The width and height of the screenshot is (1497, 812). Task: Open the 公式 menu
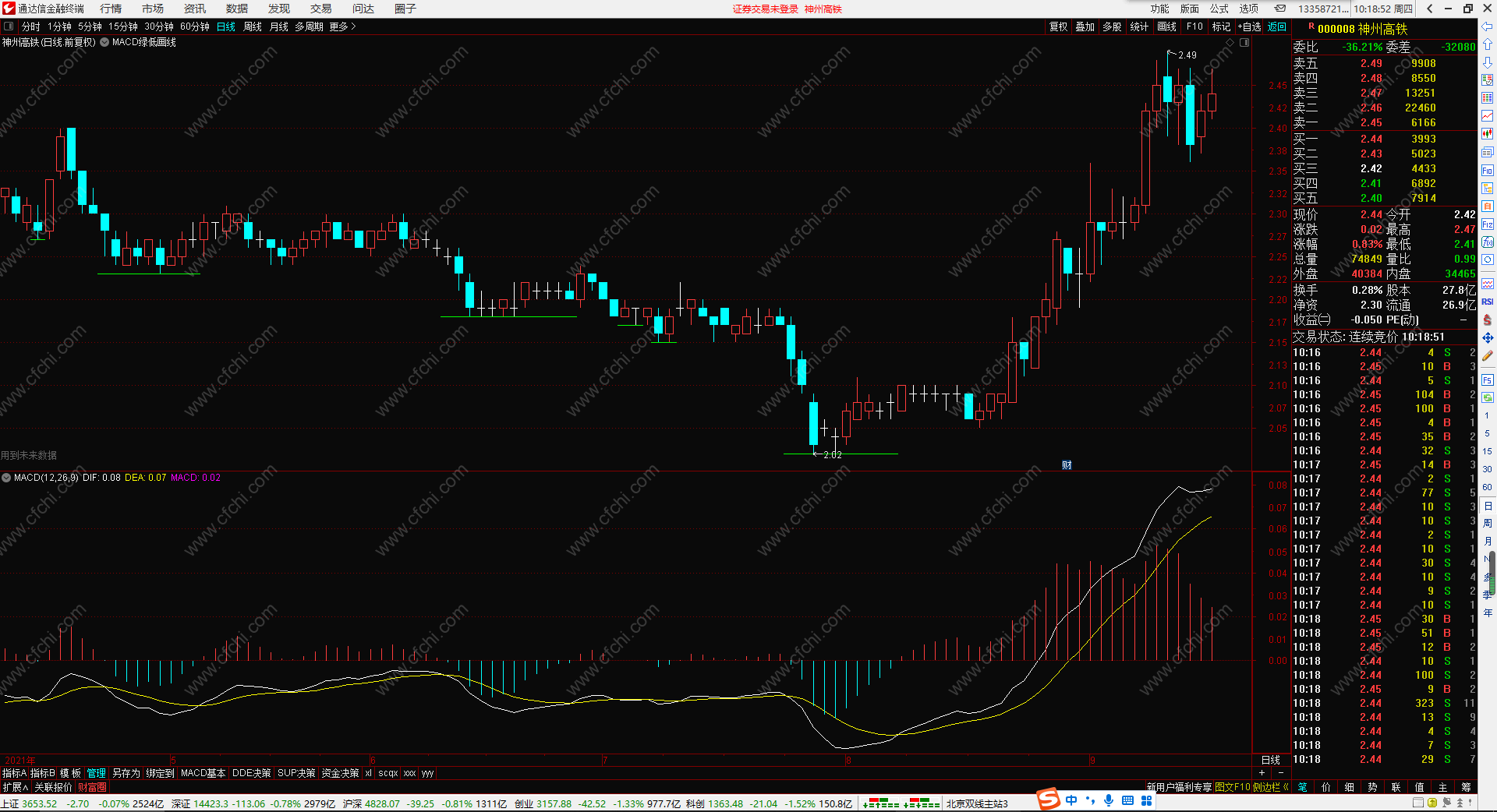(x=1219, y=9)
